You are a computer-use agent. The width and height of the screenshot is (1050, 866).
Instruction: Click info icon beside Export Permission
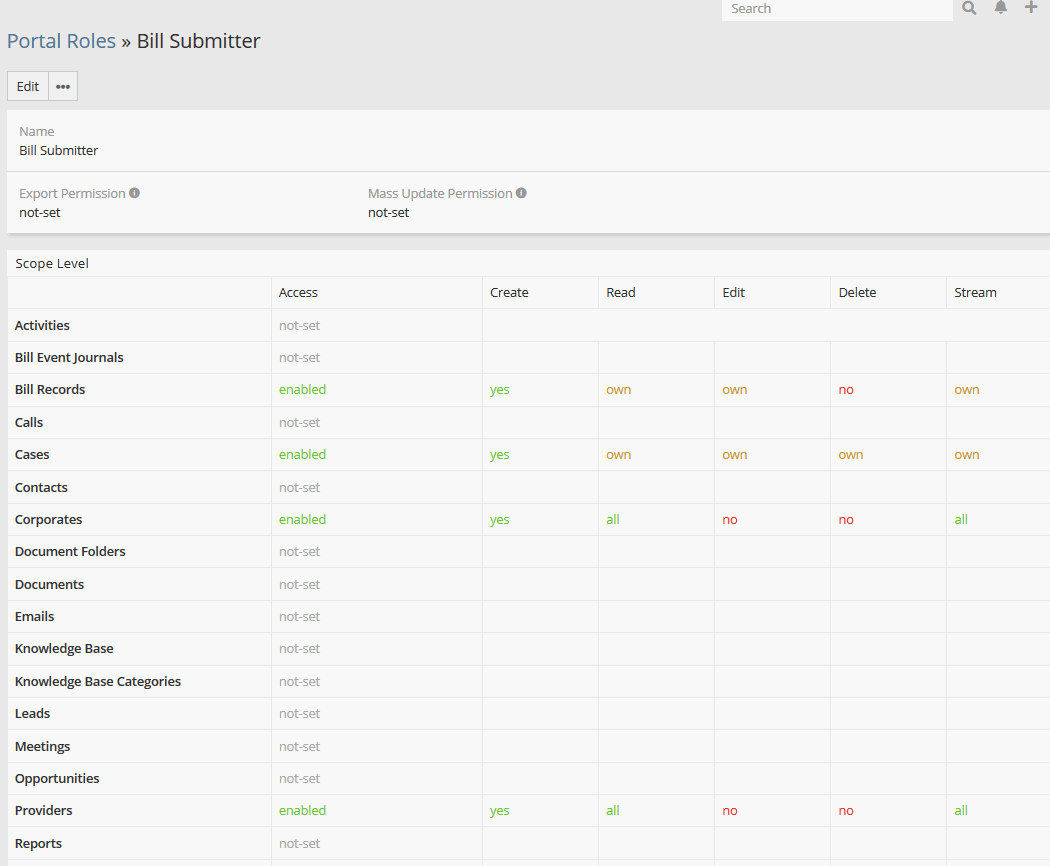(x=135, y=193)
